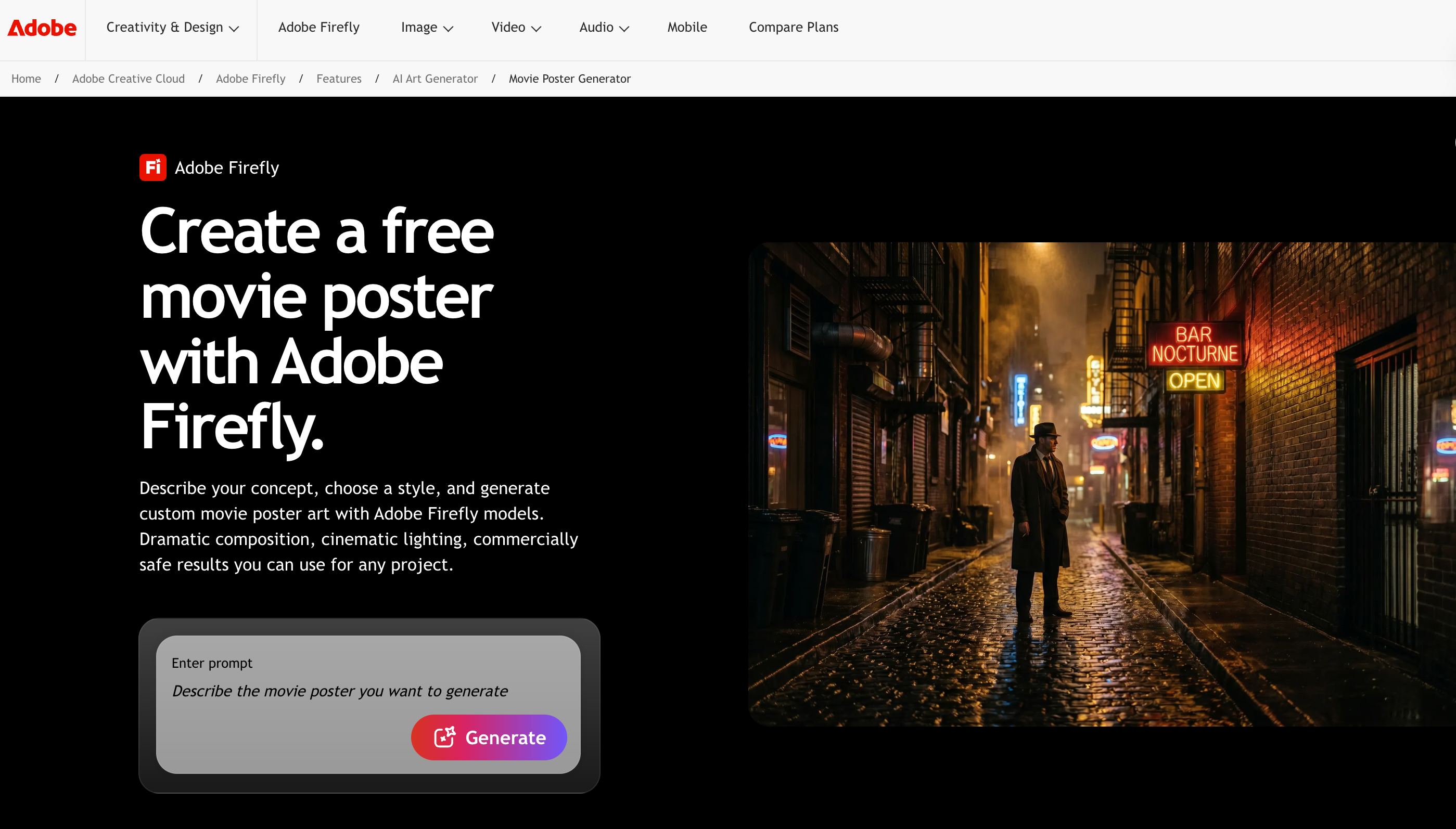Click the 'Describe your concept' description paragraph
This screenshot has width=1456, height=829.
click(359, 526)
